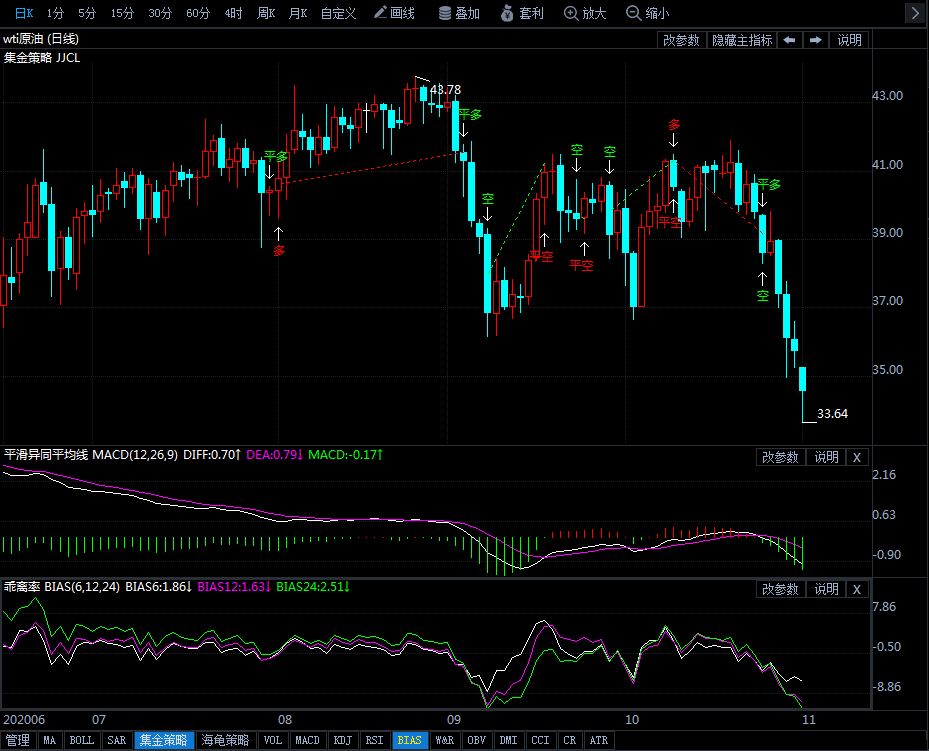This screenshot has height=751, width=929.
Task: Select the MACD indicator tab
Action: tap(307, 740)
